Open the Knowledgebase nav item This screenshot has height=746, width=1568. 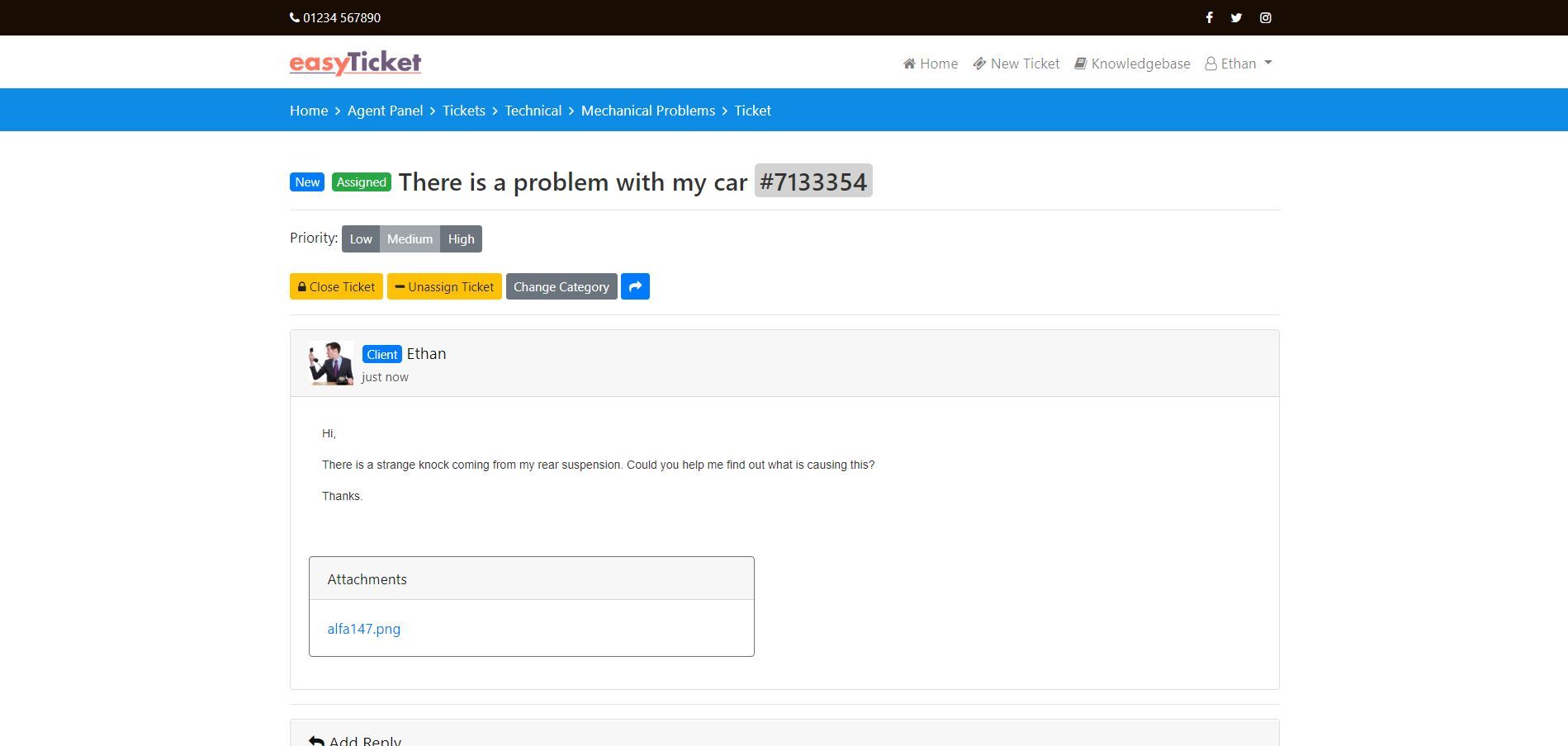coord(1132,64)
